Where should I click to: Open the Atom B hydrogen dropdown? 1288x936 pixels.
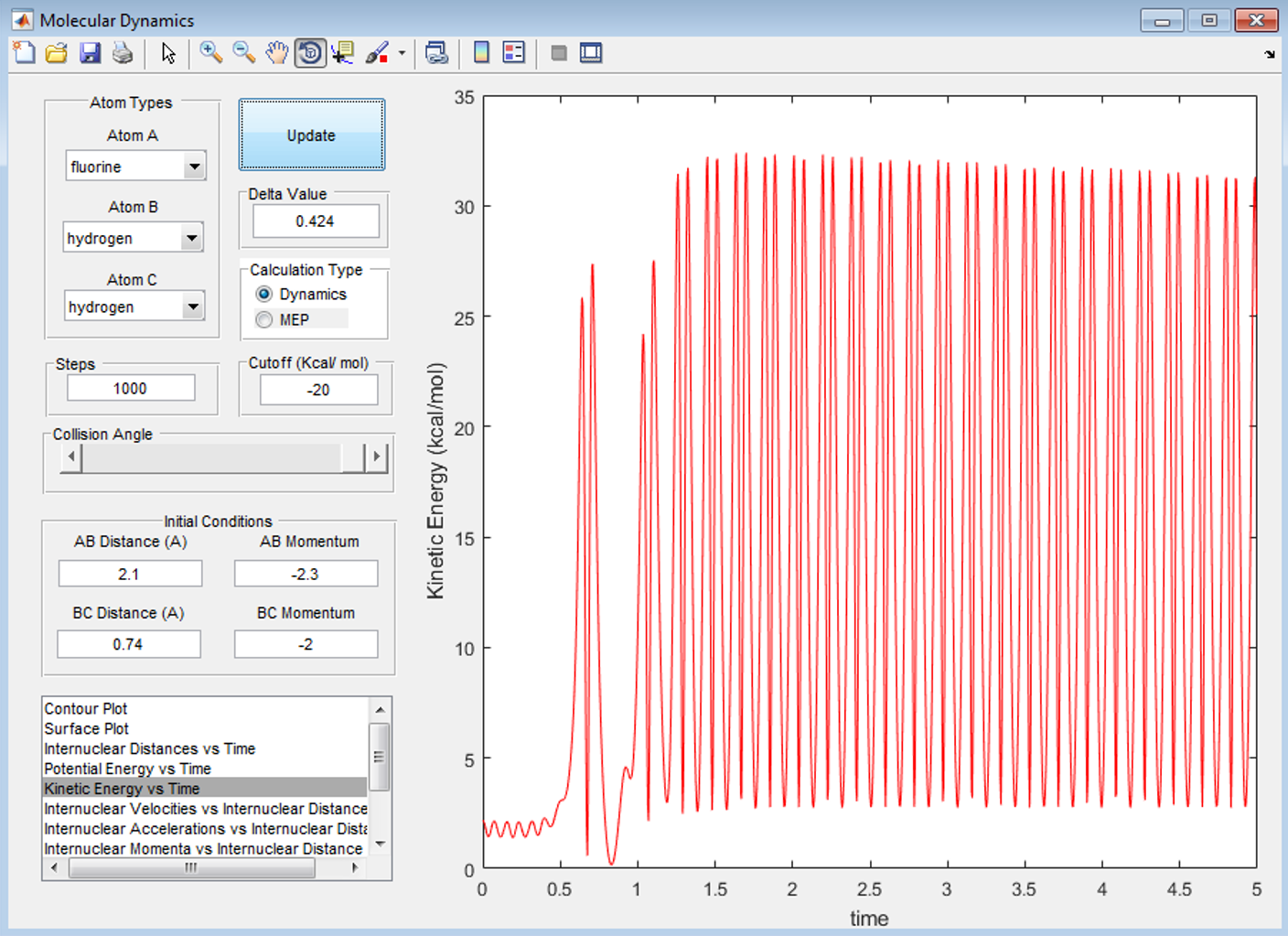click(191, 238)
